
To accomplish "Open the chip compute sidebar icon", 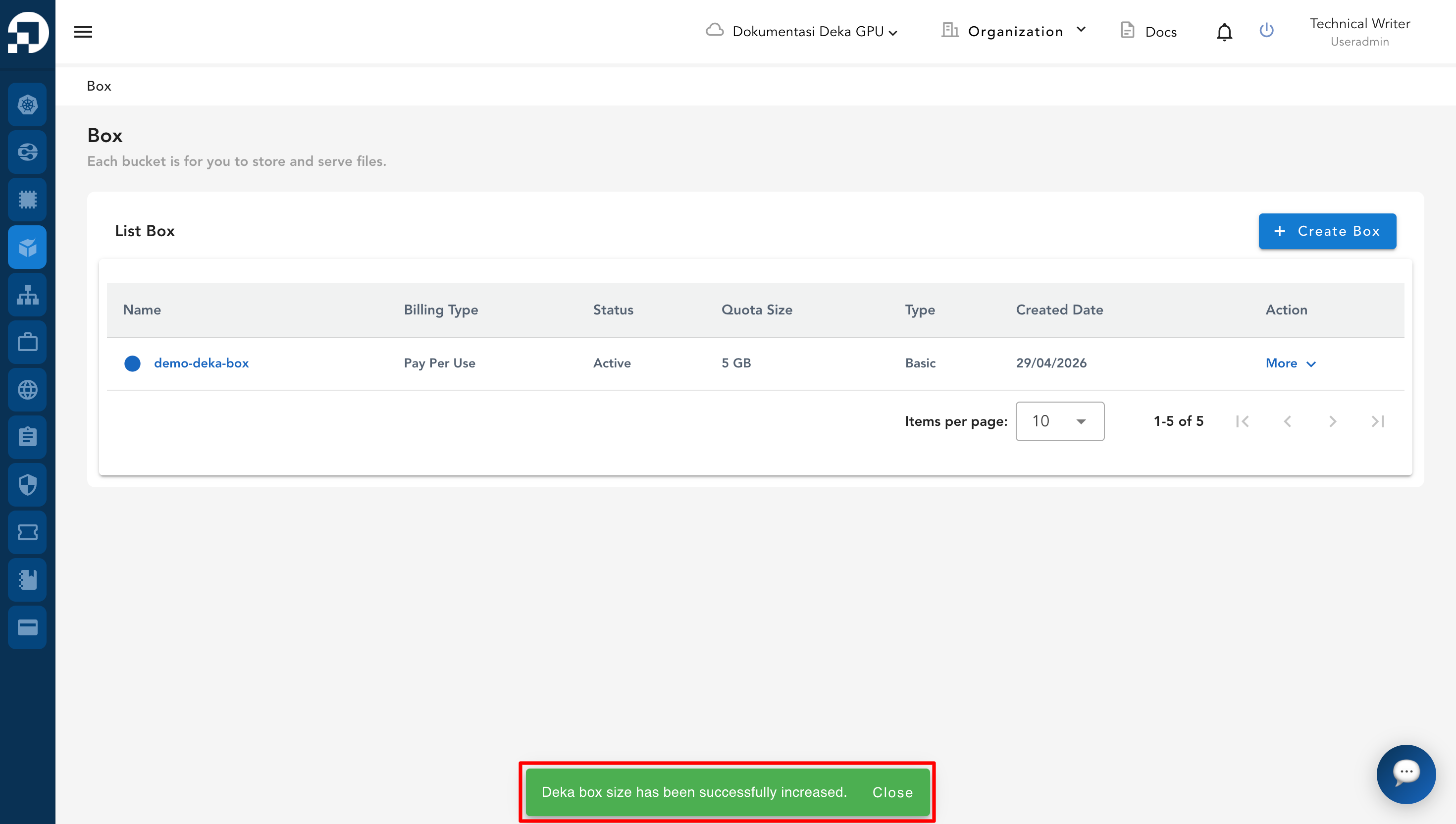I will pyautogui.click(x=27, y=199).
